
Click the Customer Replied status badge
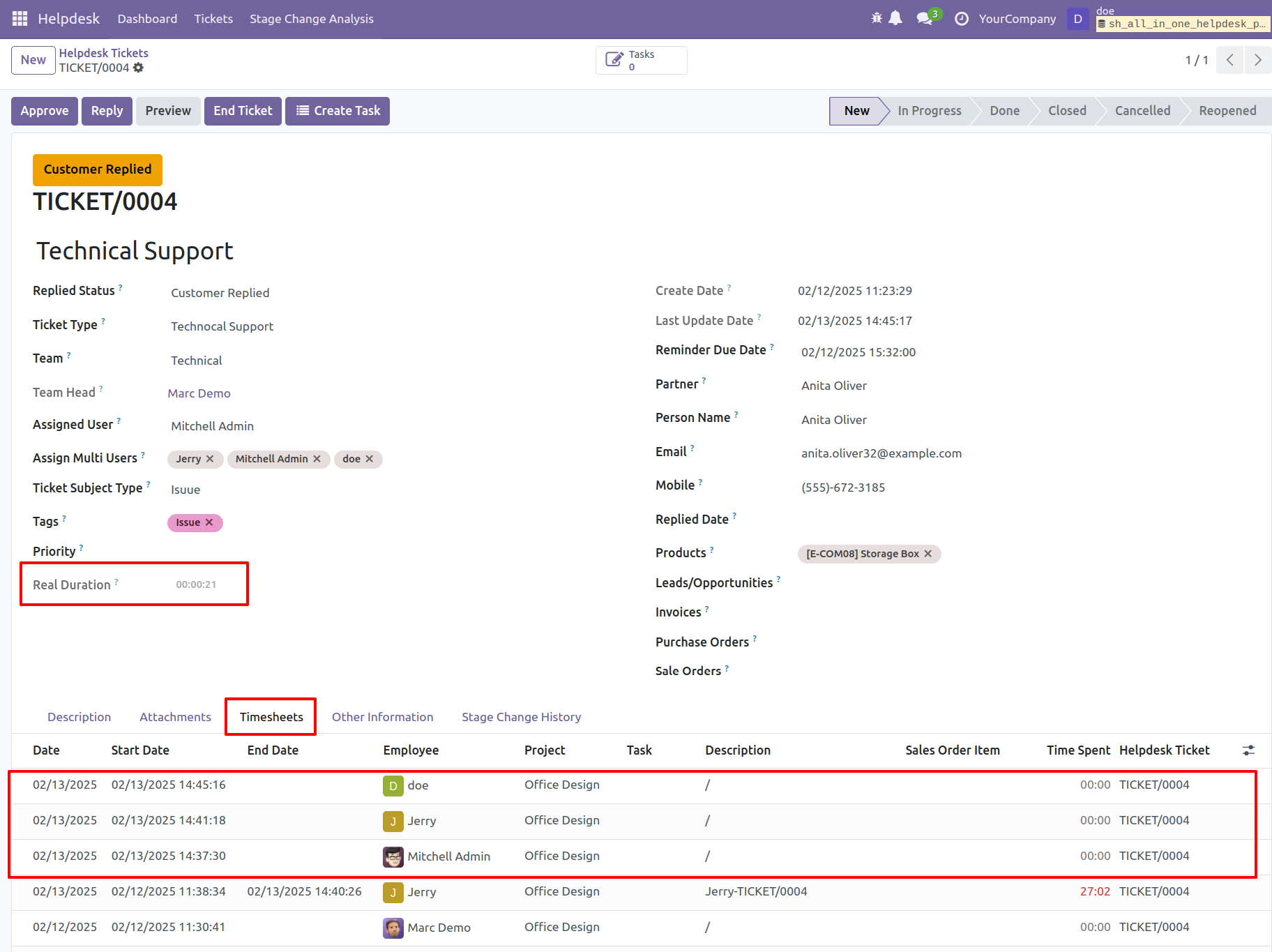point(98,169)
